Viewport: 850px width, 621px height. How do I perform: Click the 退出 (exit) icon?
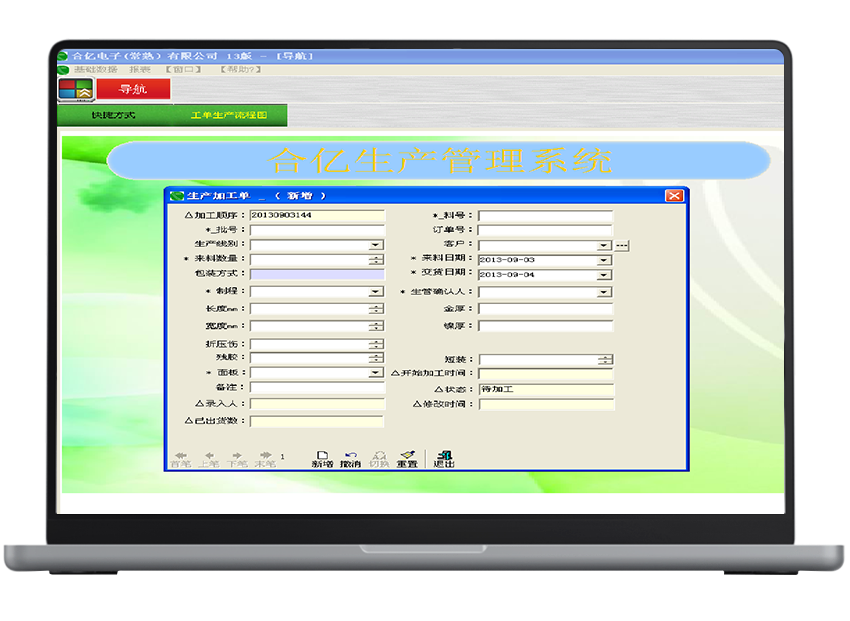[444, 457]
